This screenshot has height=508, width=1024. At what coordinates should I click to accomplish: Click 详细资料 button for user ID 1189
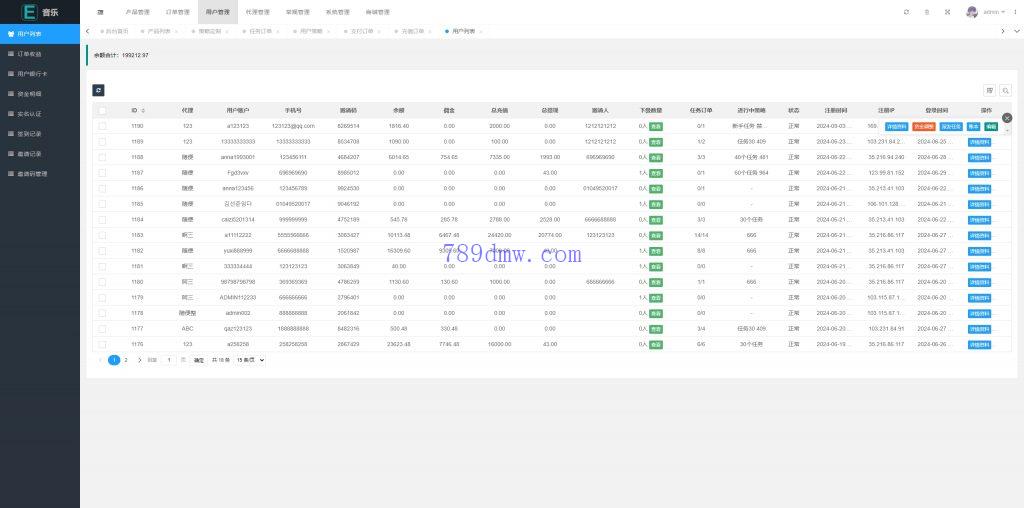point(980,142)
